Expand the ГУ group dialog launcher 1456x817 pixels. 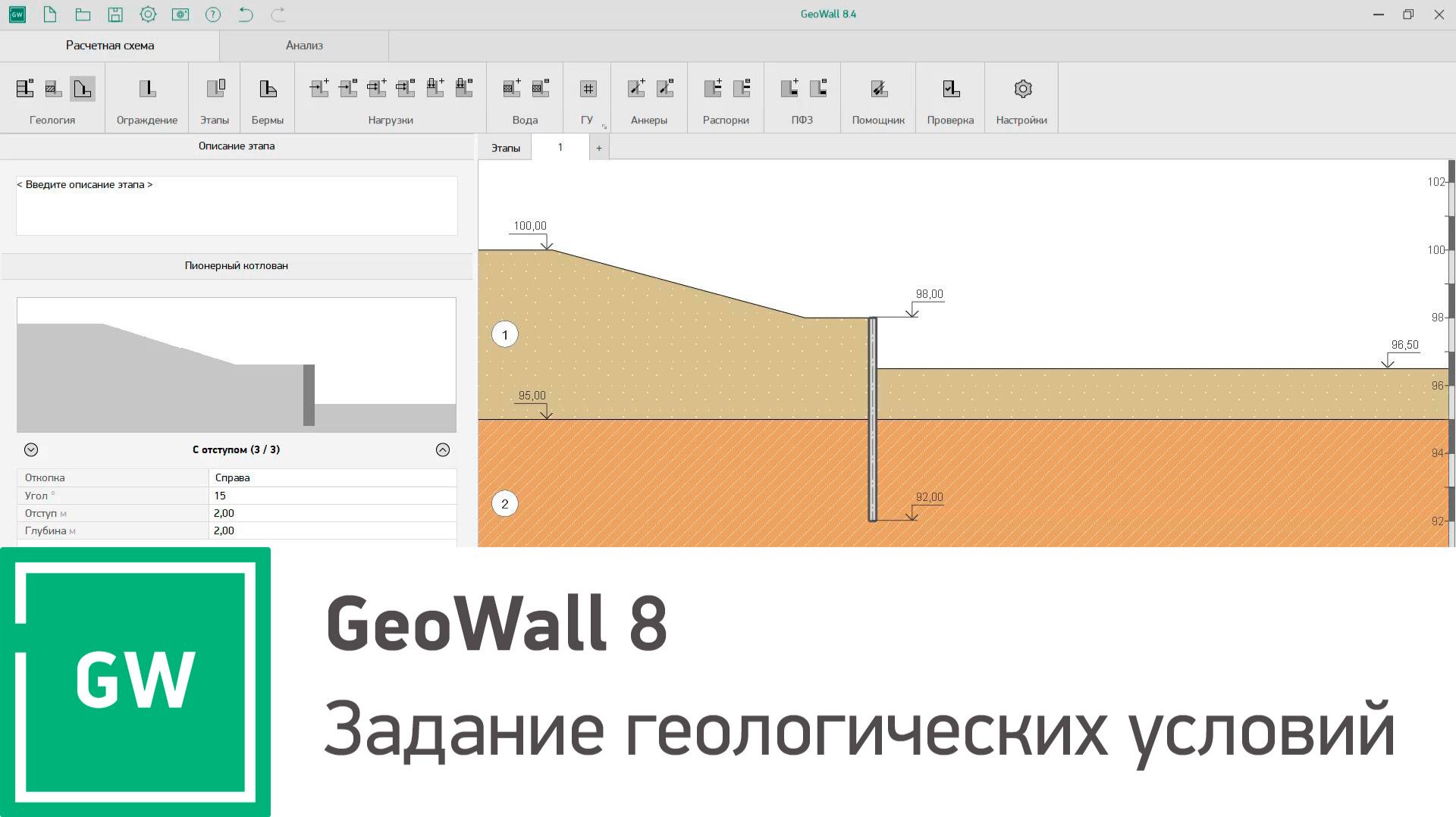604,127
